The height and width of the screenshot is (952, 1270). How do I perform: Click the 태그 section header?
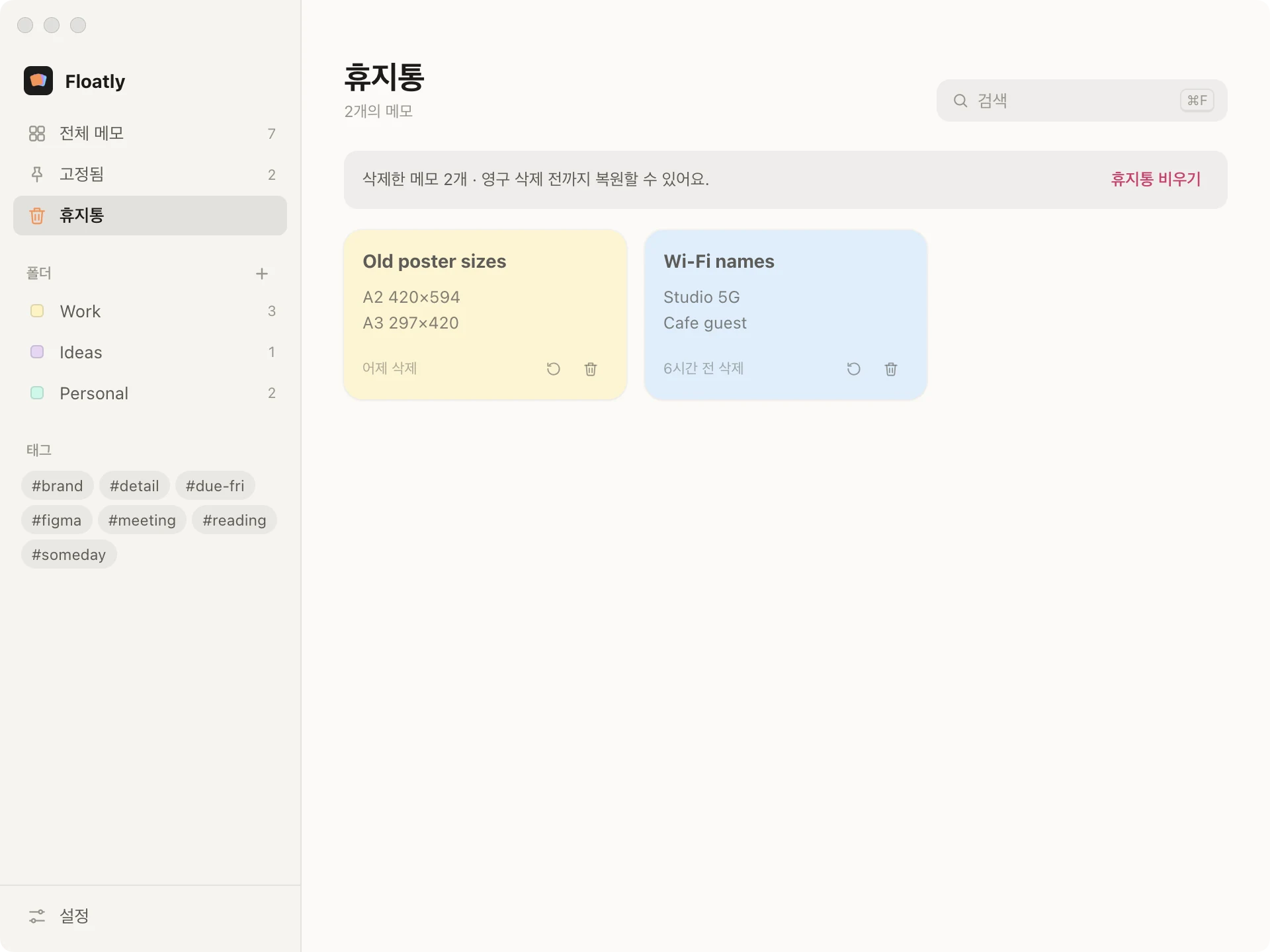39,450
